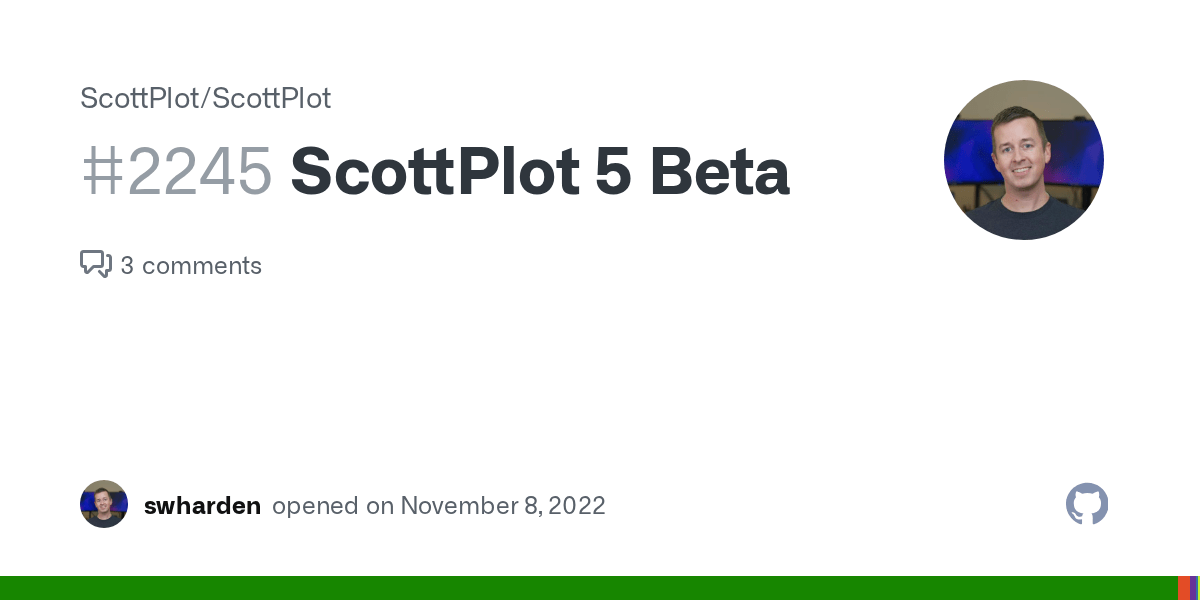Click the November 8, 2022 date
Screen dimensions: 1200x600
click(503, 506)
